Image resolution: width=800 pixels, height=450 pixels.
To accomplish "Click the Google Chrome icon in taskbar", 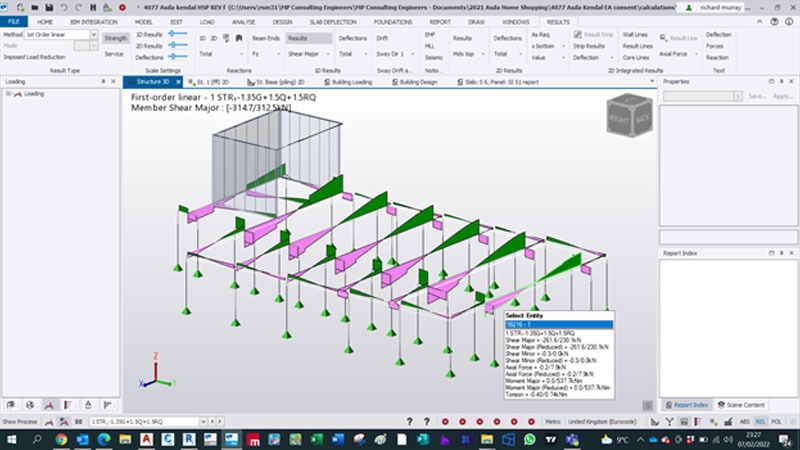I will coord(60,440).
